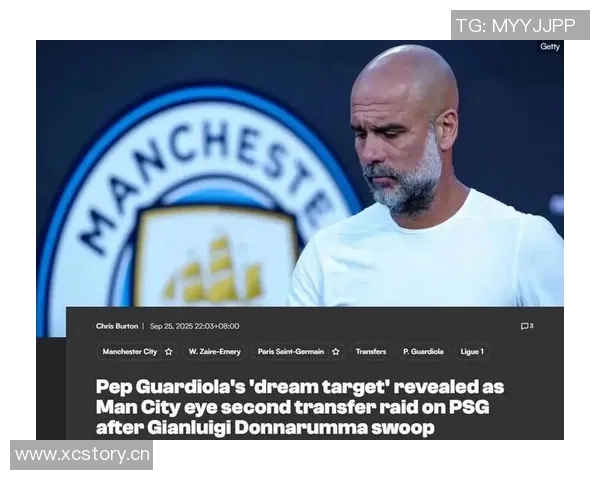Click the Sep 25, 2025 timestamp
The image size is (600, 480).
[194, 326]
